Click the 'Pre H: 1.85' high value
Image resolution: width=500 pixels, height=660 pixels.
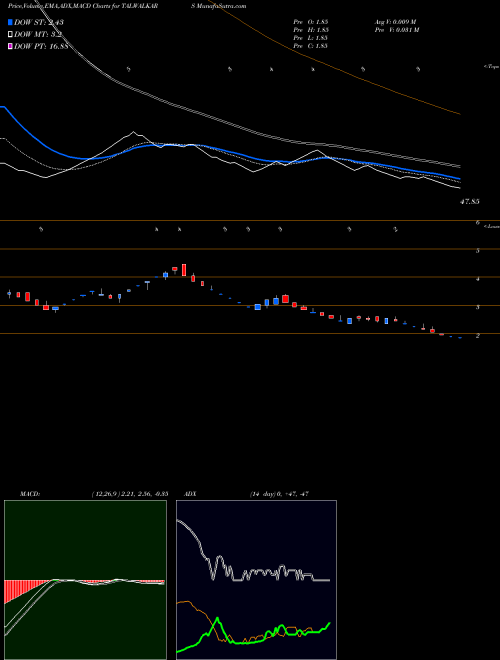pos(311,30)
